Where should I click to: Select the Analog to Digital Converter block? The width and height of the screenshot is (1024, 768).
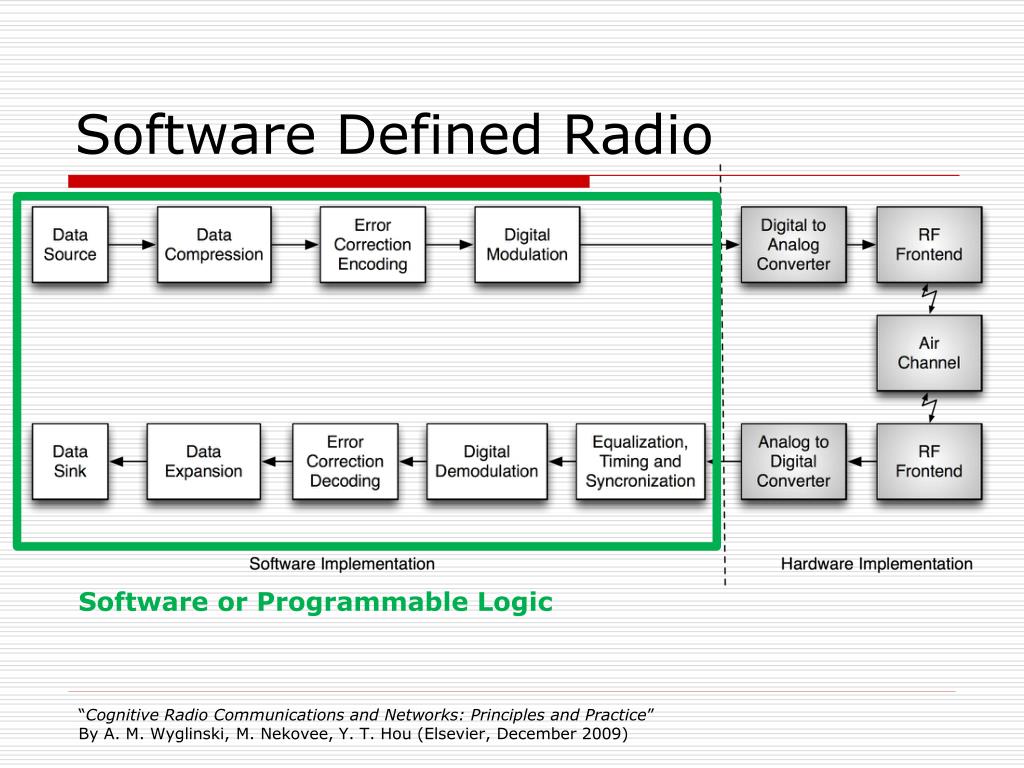(x=793, y=462)
